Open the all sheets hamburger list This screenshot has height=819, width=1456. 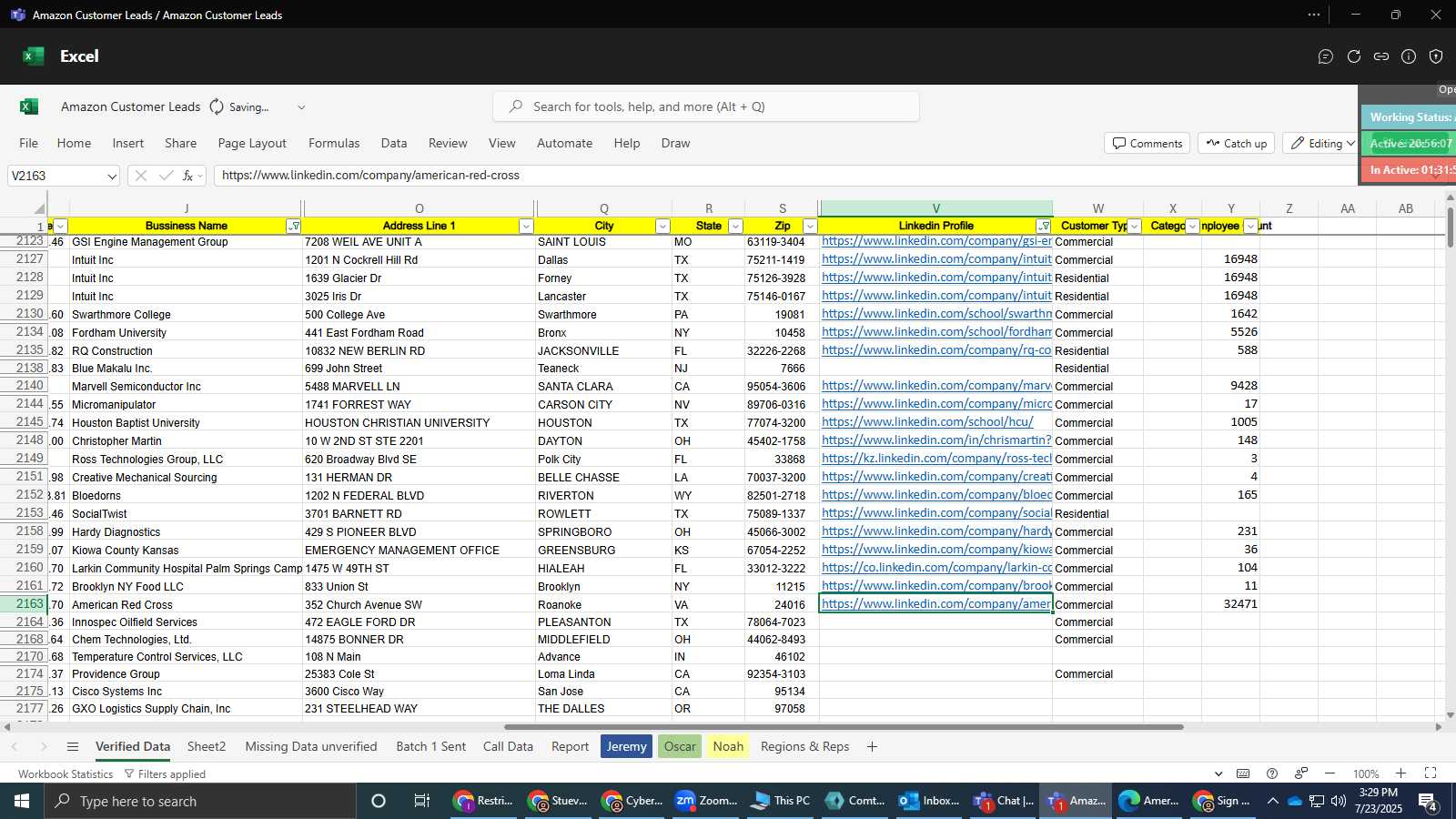73,746
